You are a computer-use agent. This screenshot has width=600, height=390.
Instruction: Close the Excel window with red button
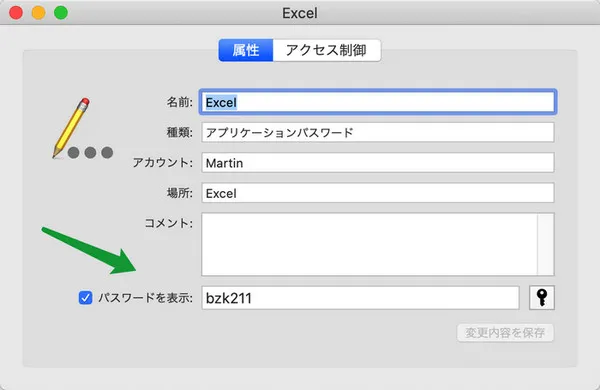pyautogui.click(x=16, y=13)
